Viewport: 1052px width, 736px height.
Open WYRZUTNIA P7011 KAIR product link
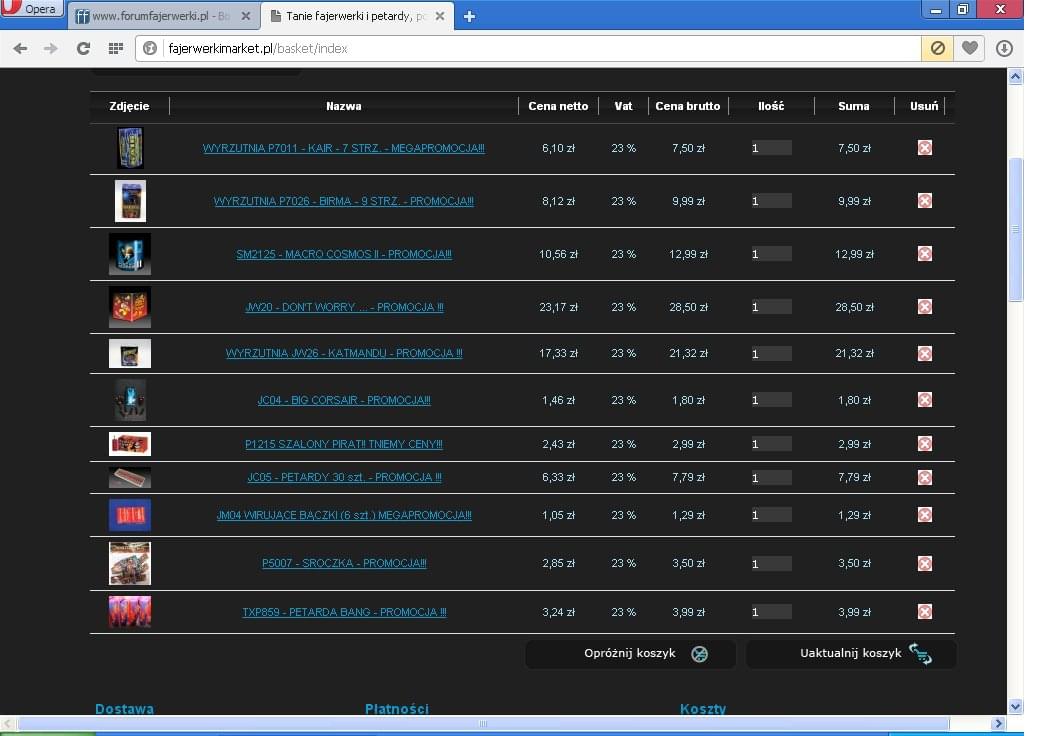coord(344,148)
